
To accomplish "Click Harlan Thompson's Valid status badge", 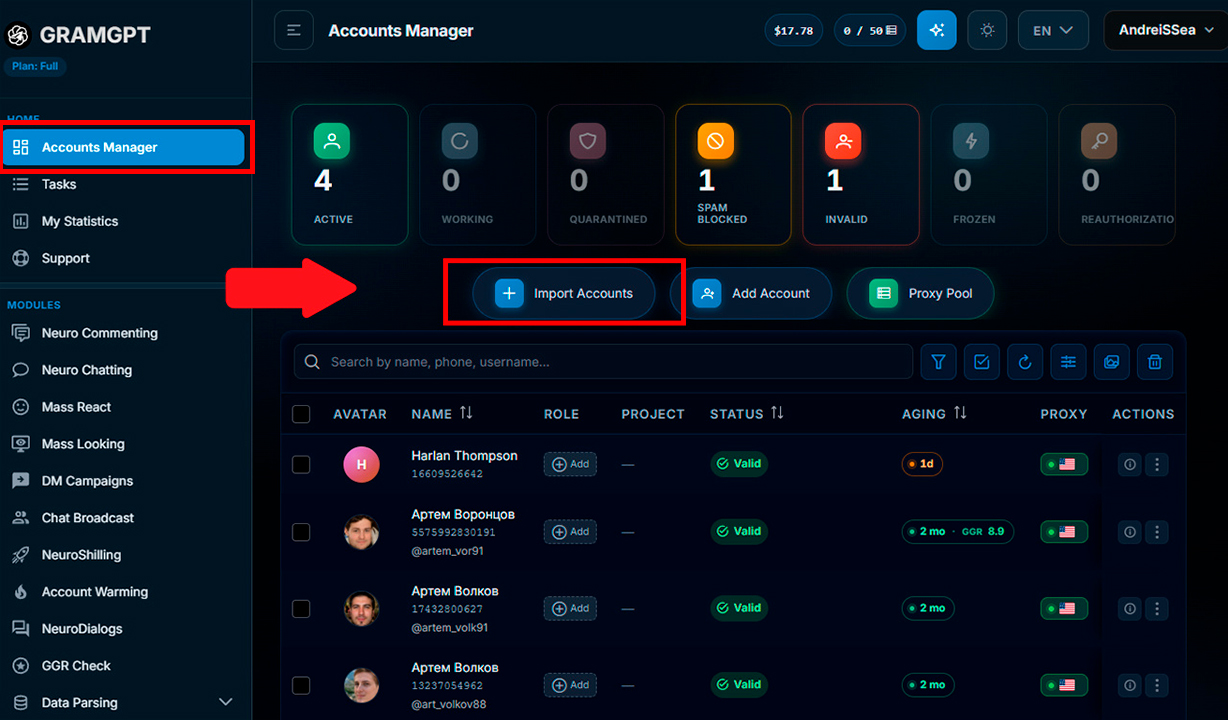I will pos(739,464).
